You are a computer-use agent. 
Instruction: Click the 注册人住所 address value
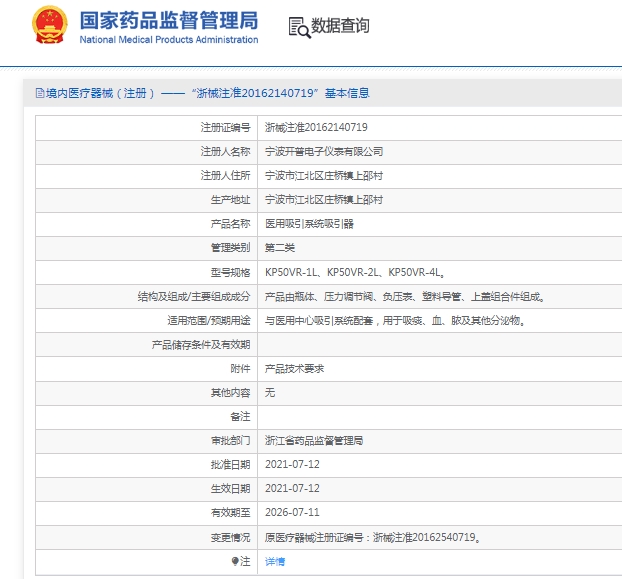tap(324, 176)
